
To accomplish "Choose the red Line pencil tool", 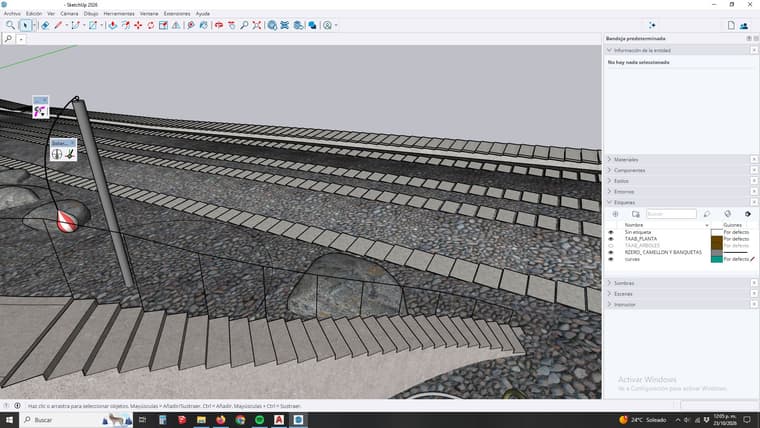I will point(58,25).
